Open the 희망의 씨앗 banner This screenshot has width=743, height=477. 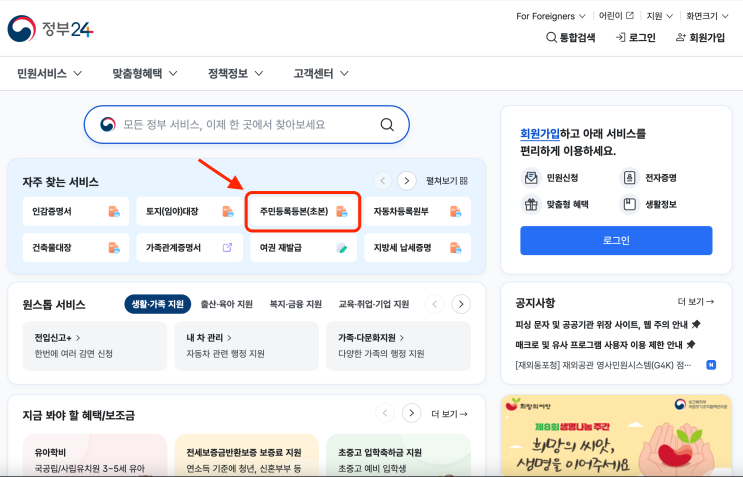(616, 436)
